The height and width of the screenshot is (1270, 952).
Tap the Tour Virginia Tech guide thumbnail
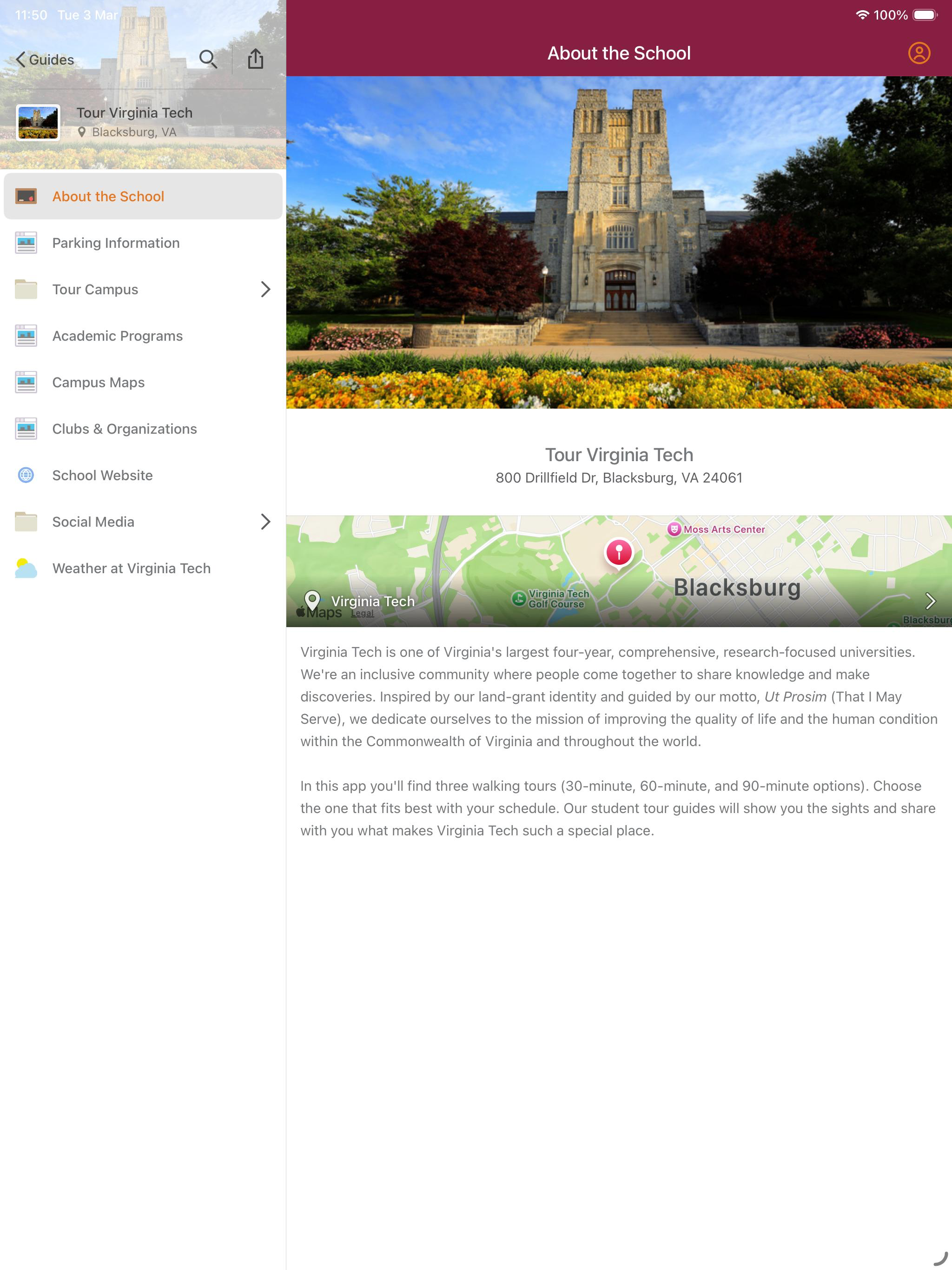pyautogui.click(x=38, y=122)
